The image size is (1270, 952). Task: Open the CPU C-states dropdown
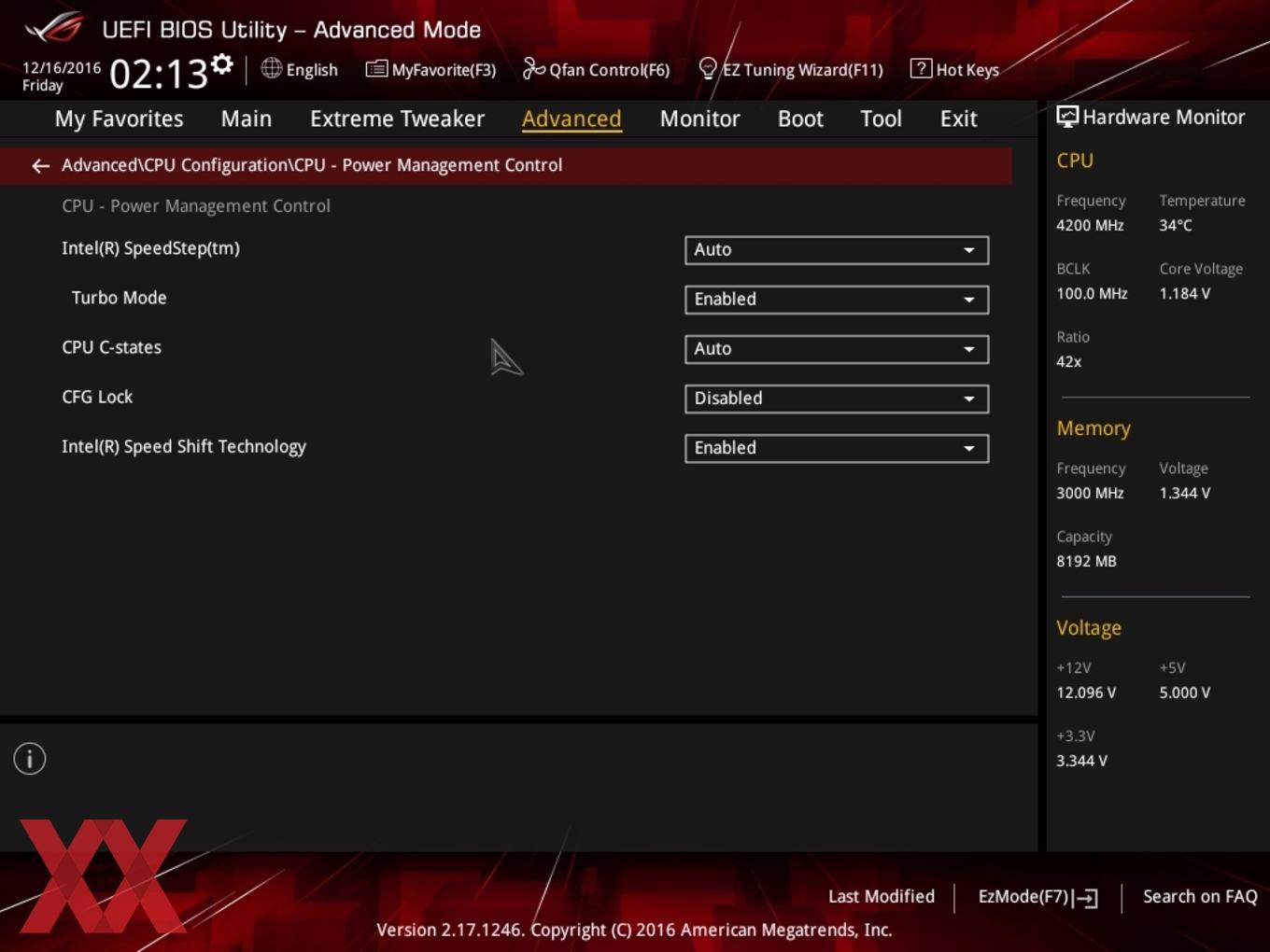tap(837, 349)
